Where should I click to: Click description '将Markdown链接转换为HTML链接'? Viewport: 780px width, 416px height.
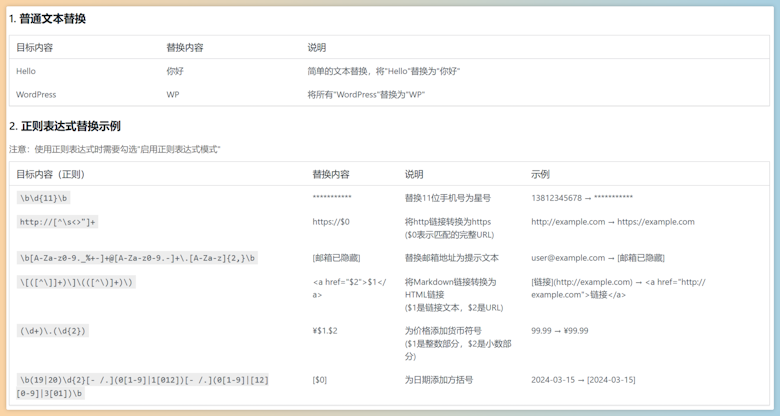[x=450, y=288]
